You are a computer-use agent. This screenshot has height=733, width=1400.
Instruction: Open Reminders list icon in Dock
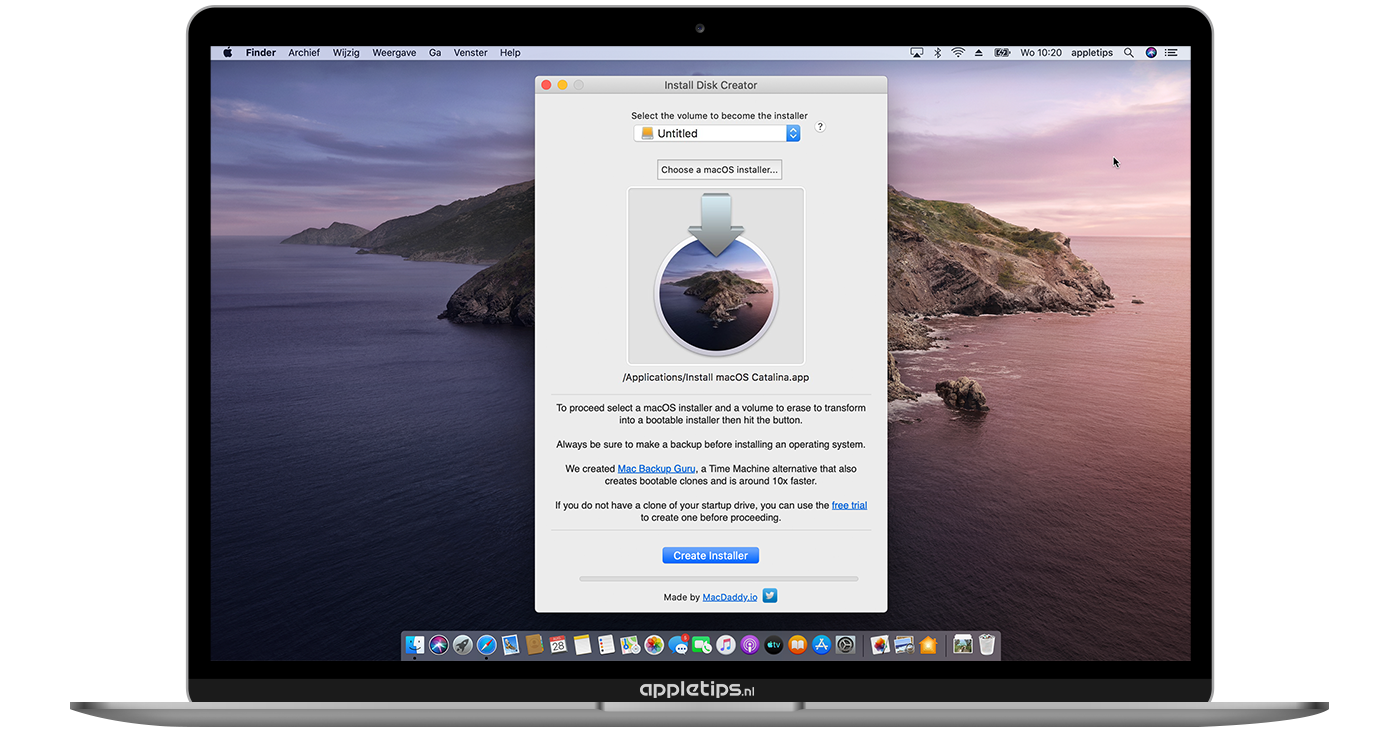606,645
